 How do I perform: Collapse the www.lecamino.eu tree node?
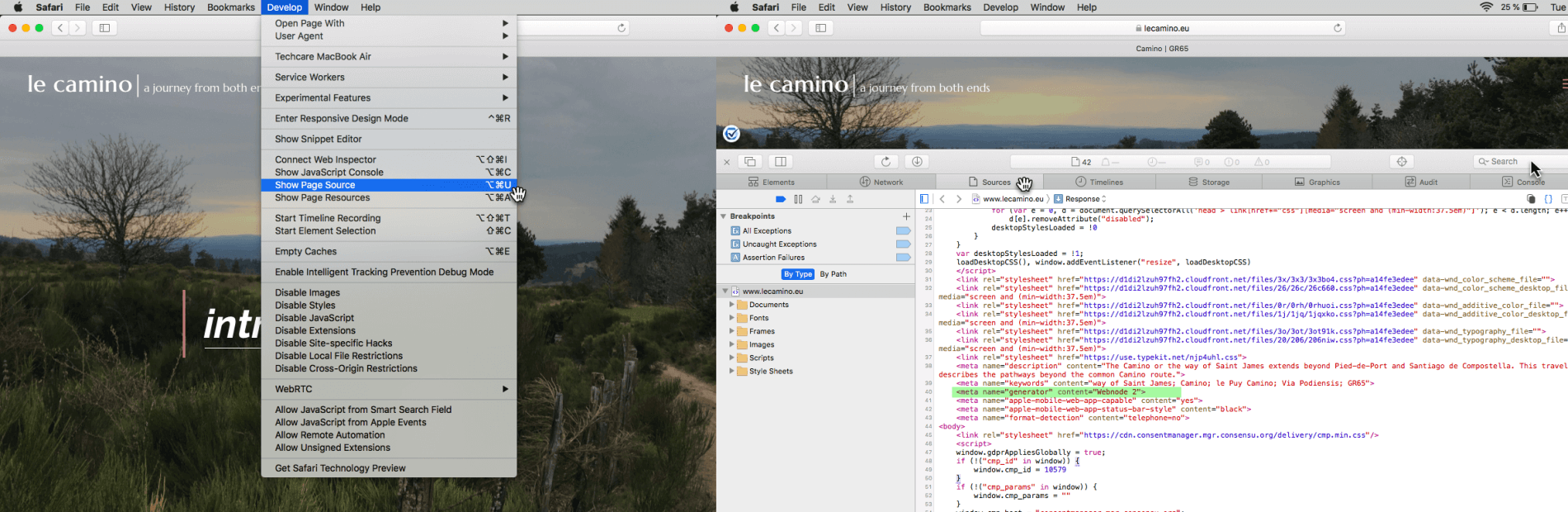click(x=725, y=292)
